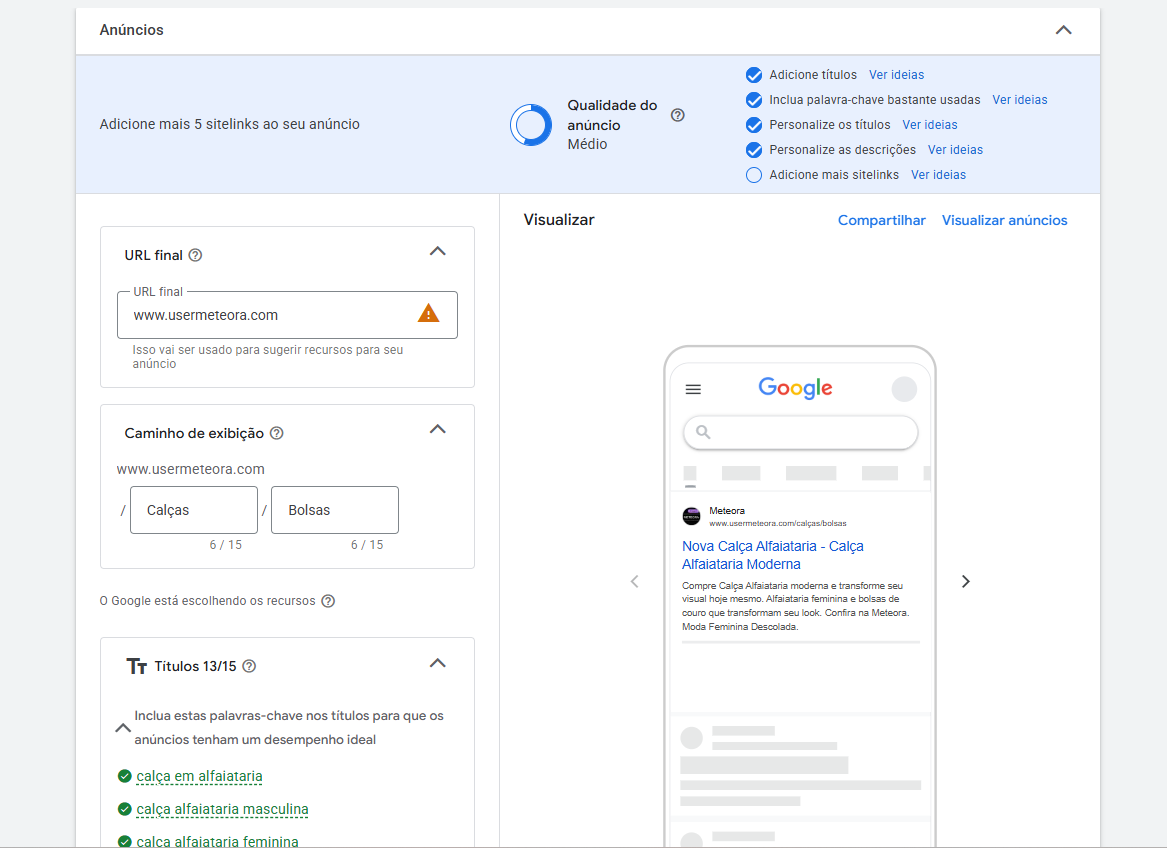Open help for Qualidade do anúncio
The image size is (1167, 848).
pyautogui.click(x=677, y=115)
